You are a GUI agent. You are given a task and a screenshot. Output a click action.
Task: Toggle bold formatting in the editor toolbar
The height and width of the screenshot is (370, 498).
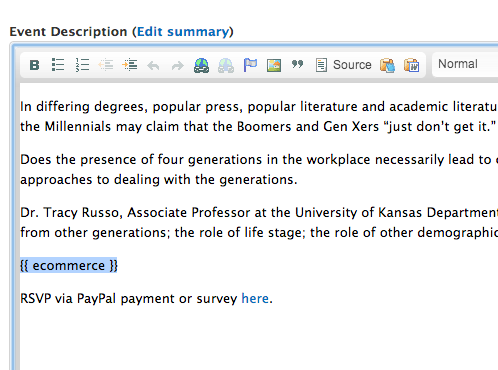coord(34,65)
